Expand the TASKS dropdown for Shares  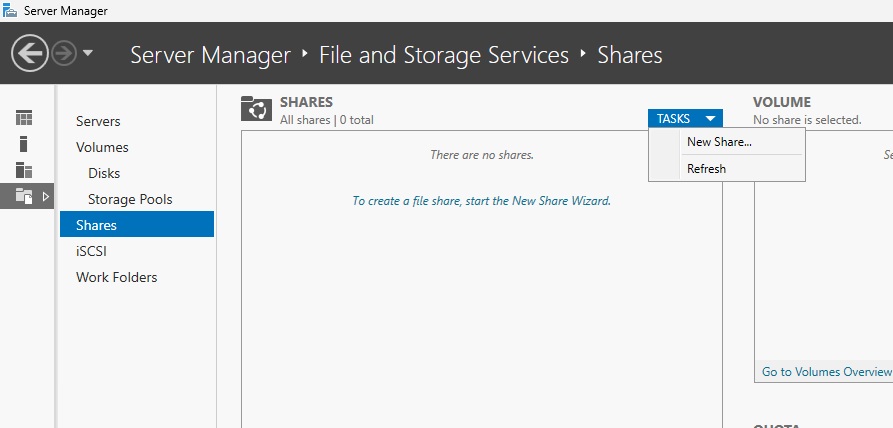(x=685, y=118)
